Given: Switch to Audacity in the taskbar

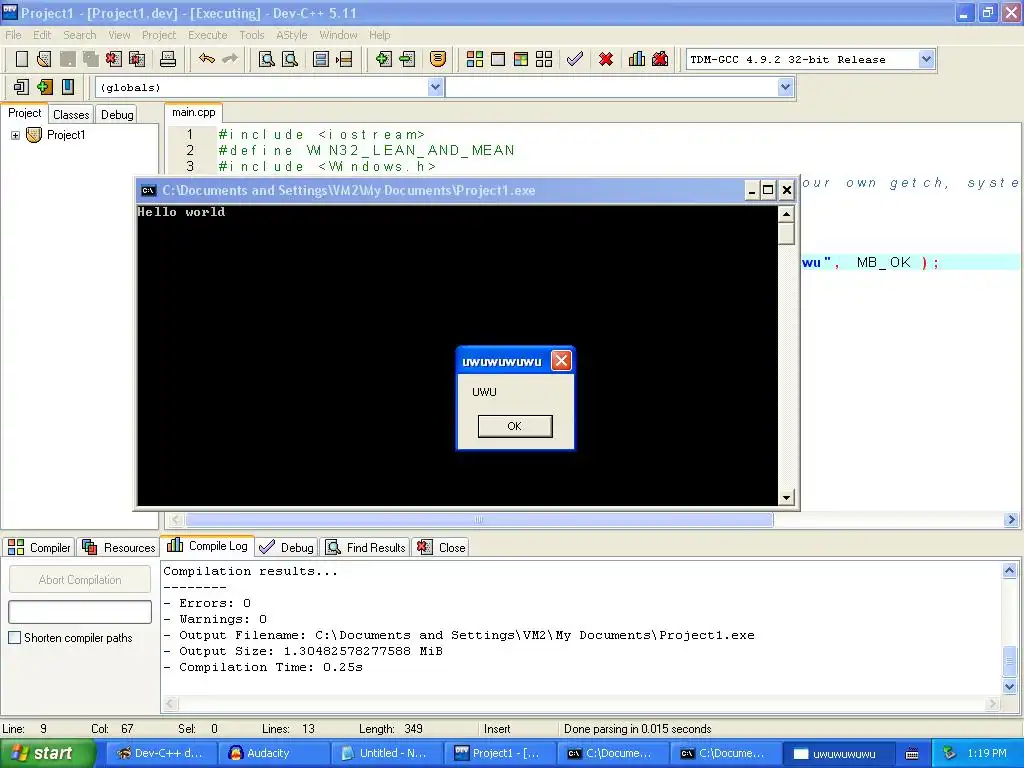Looking at the screenshot, I should click(x=273, y=754).
